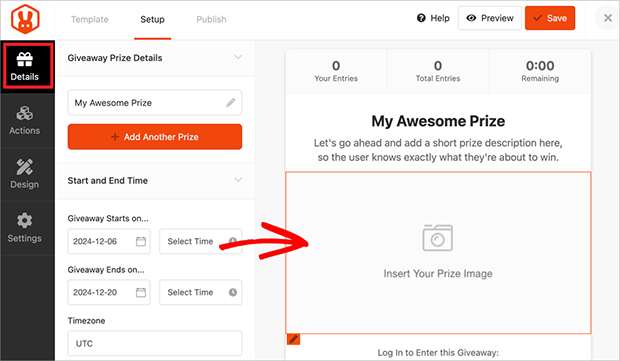Open the Design sidebar panel
This screenshot has height=361, width=620.
pos(25,174)
